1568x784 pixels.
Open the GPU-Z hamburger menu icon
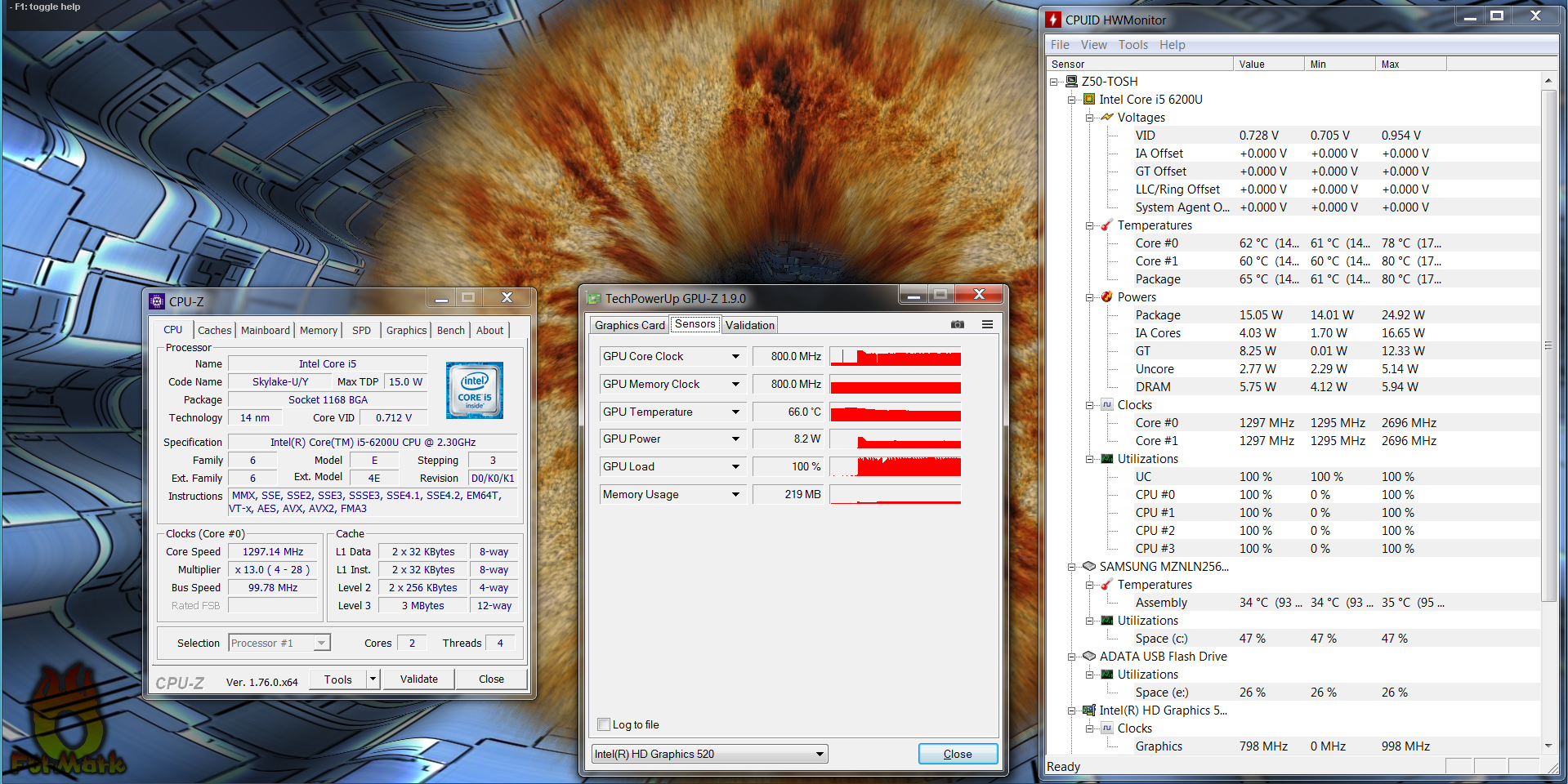click(x=987, y=324)
